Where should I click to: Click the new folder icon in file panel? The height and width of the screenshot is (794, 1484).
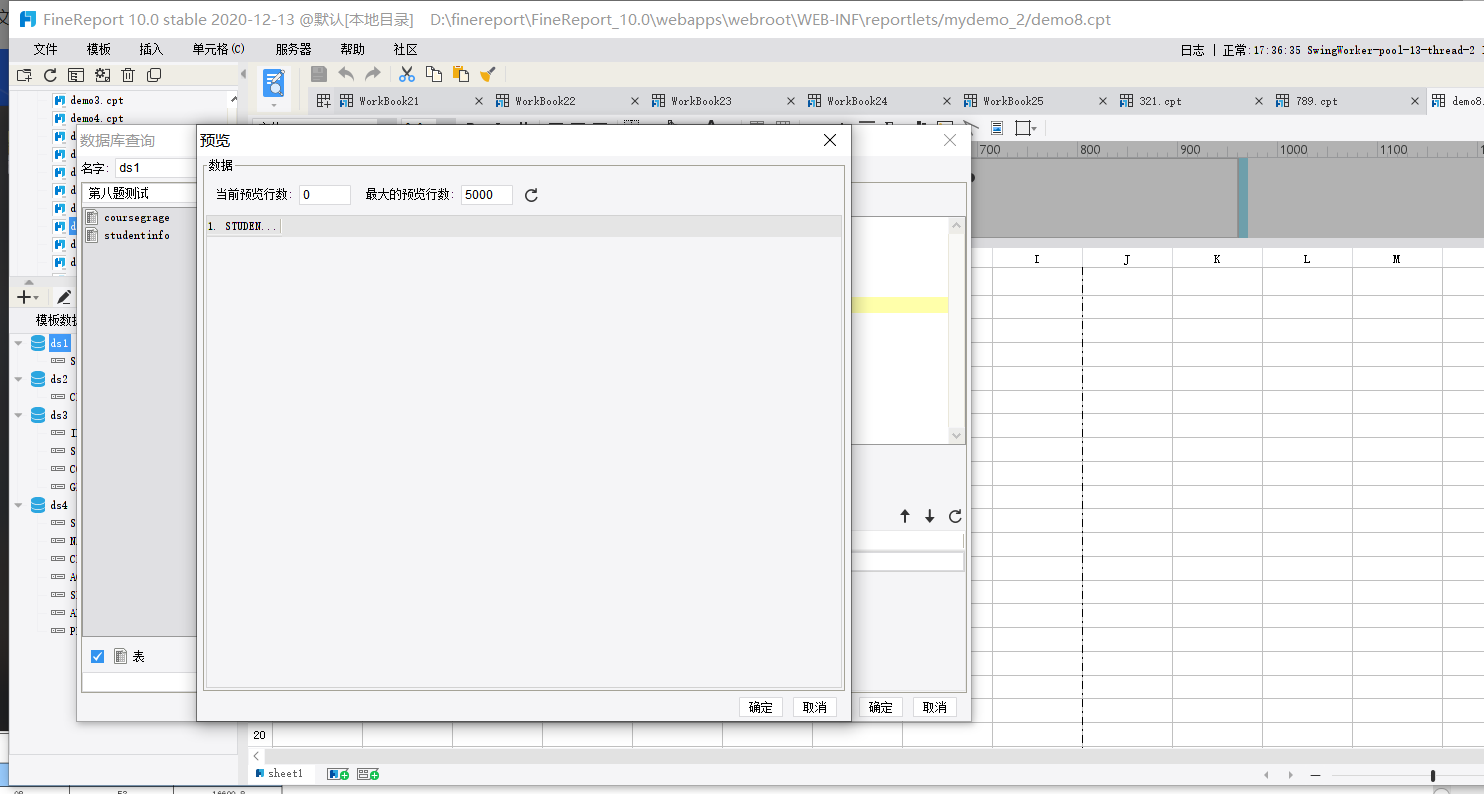(24, 75)
